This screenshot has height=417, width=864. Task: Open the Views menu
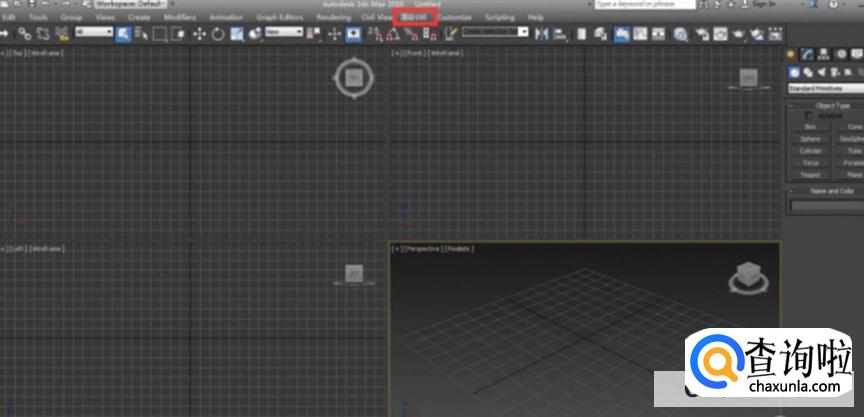105,18
